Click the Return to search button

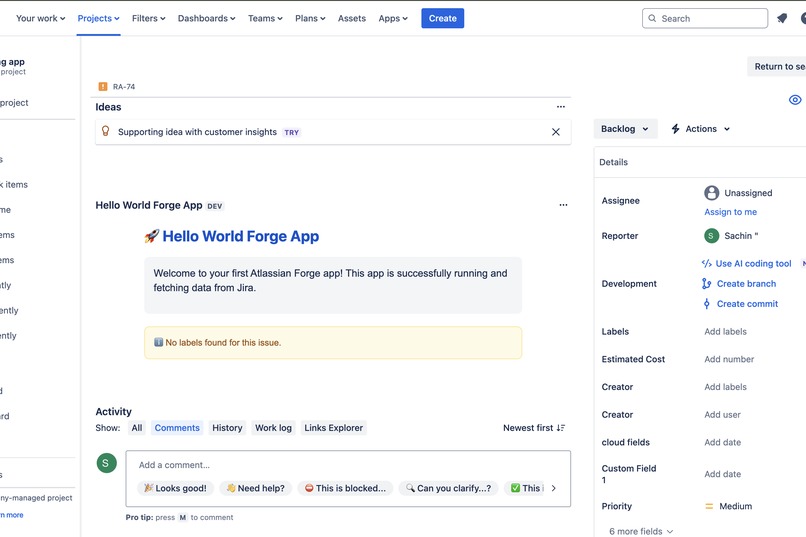777,66
